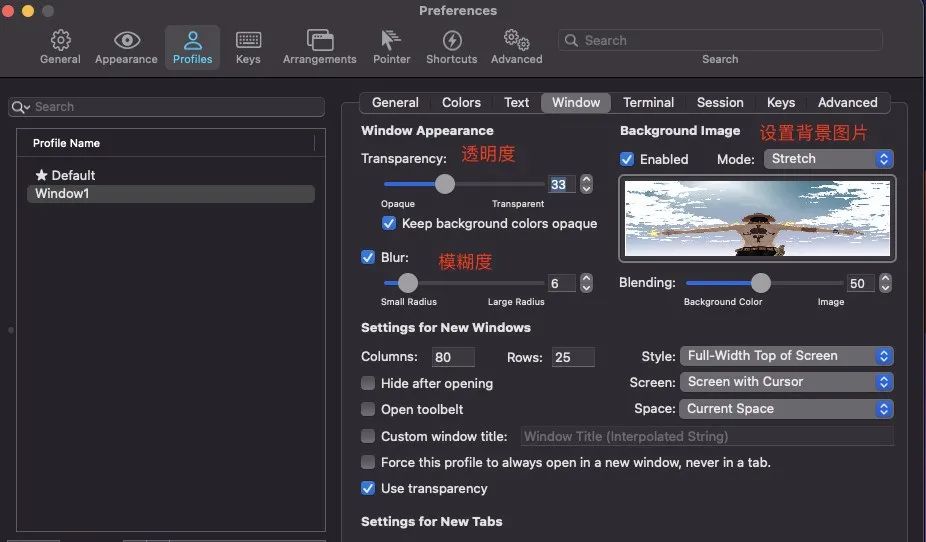Click the Transparency value stepper
The height and width of the screenshot is (542, 926).
(586, 184)
